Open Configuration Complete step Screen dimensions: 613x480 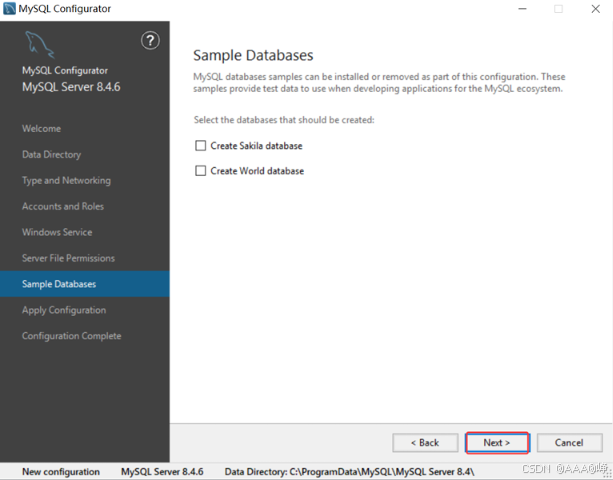[72, 336]
